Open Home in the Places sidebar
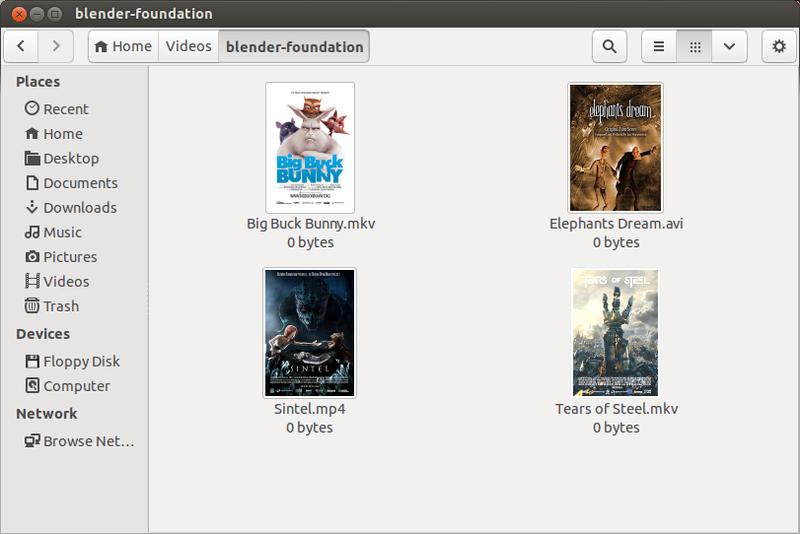Viewport: 800px width, 534px height. pyautogui.click(x=74, y=134)
